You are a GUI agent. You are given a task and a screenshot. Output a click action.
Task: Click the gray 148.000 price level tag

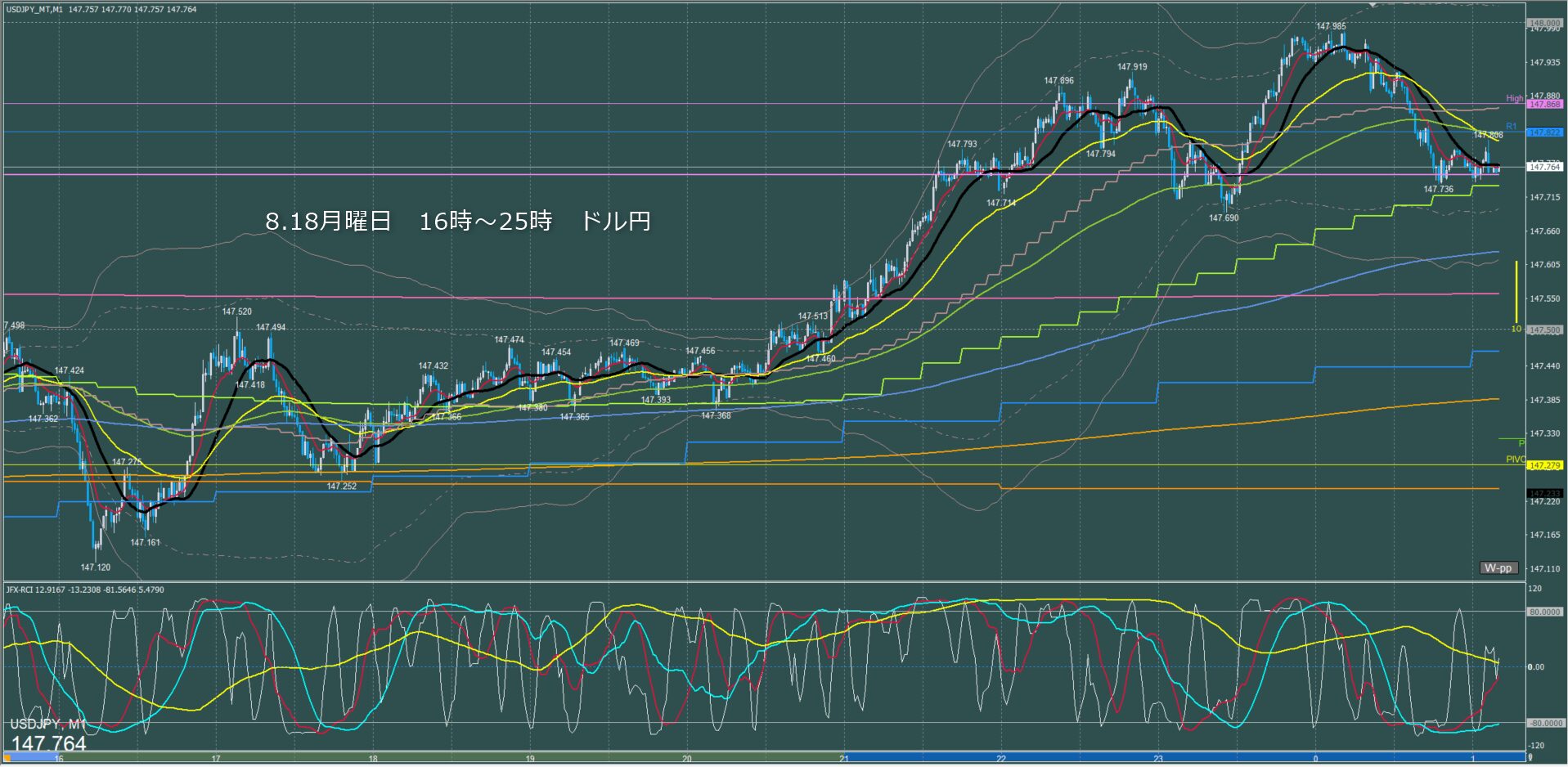1544,24
